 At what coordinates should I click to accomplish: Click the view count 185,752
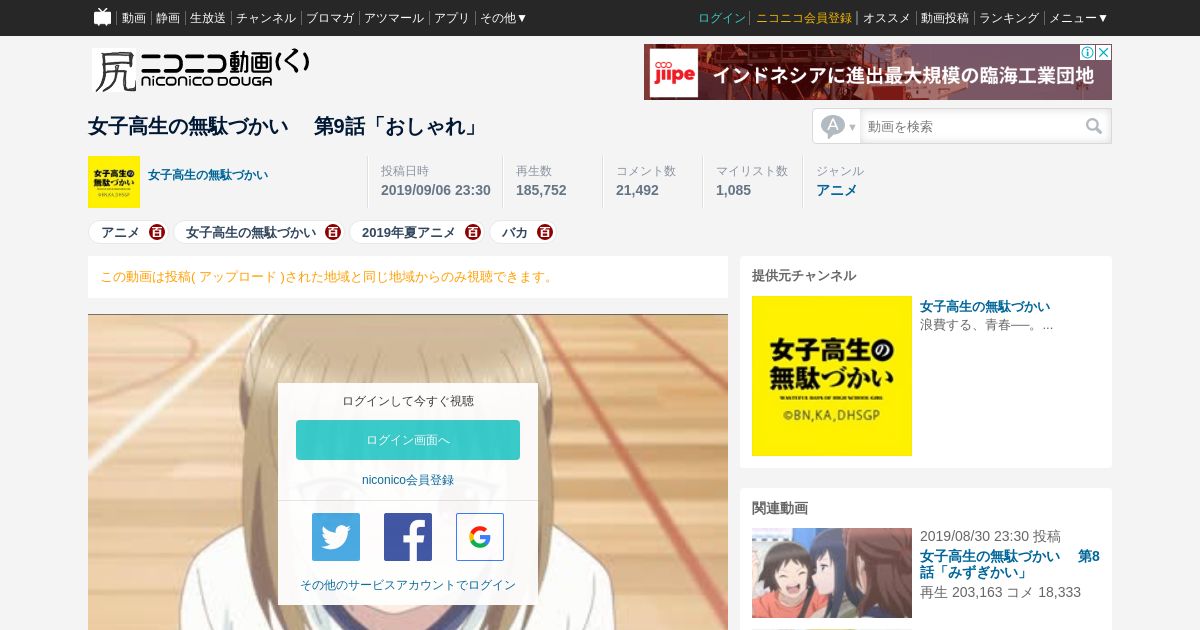coord(541,190)
